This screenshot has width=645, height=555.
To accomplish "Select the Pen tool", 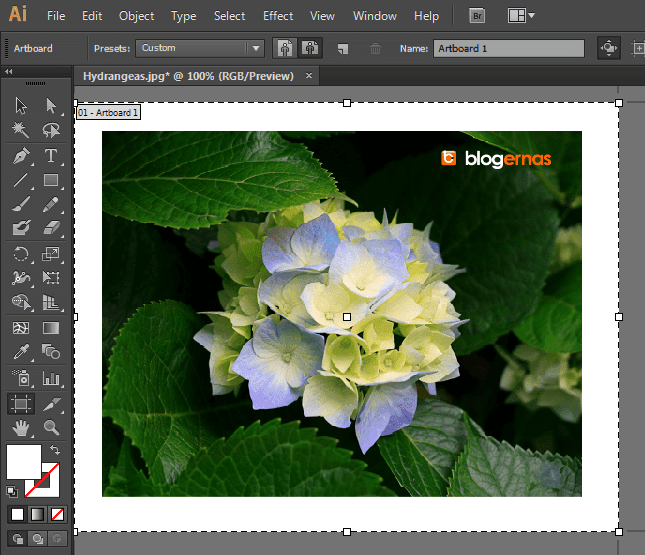I will (x=21, y=156).
